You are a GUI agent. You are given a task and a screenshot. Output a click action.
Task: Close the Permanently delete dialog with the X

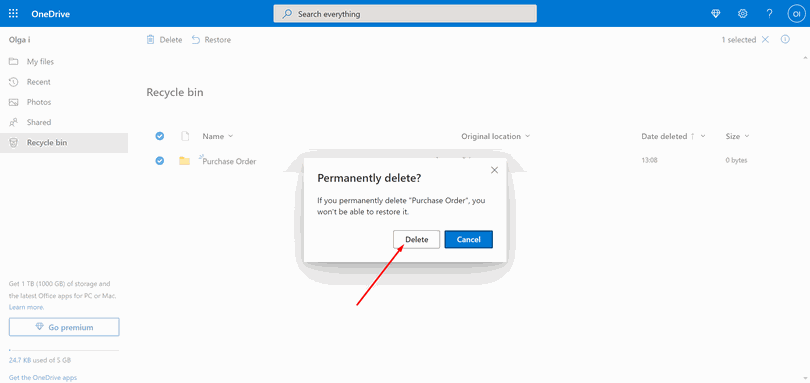tap(494, 170)
